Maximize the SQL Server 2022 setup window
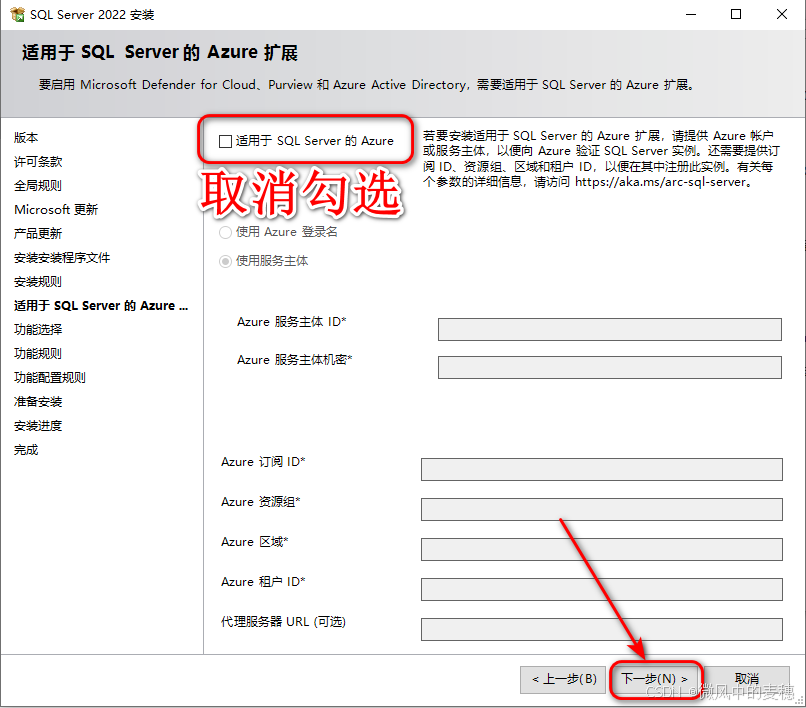This screenshot has width=806, height=708. tap(736, 14)
